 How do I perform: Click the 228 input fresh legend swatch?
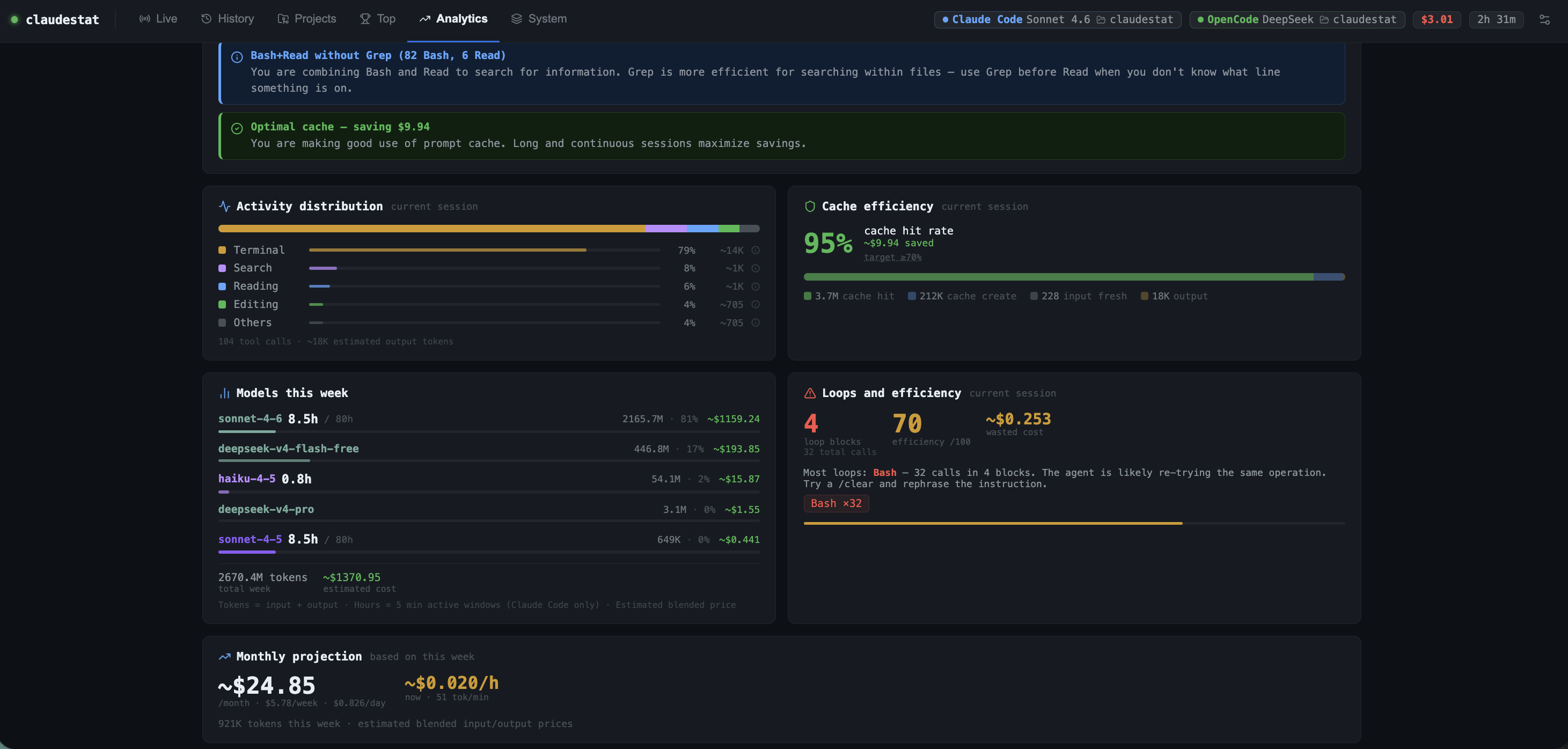[1034, 296]
